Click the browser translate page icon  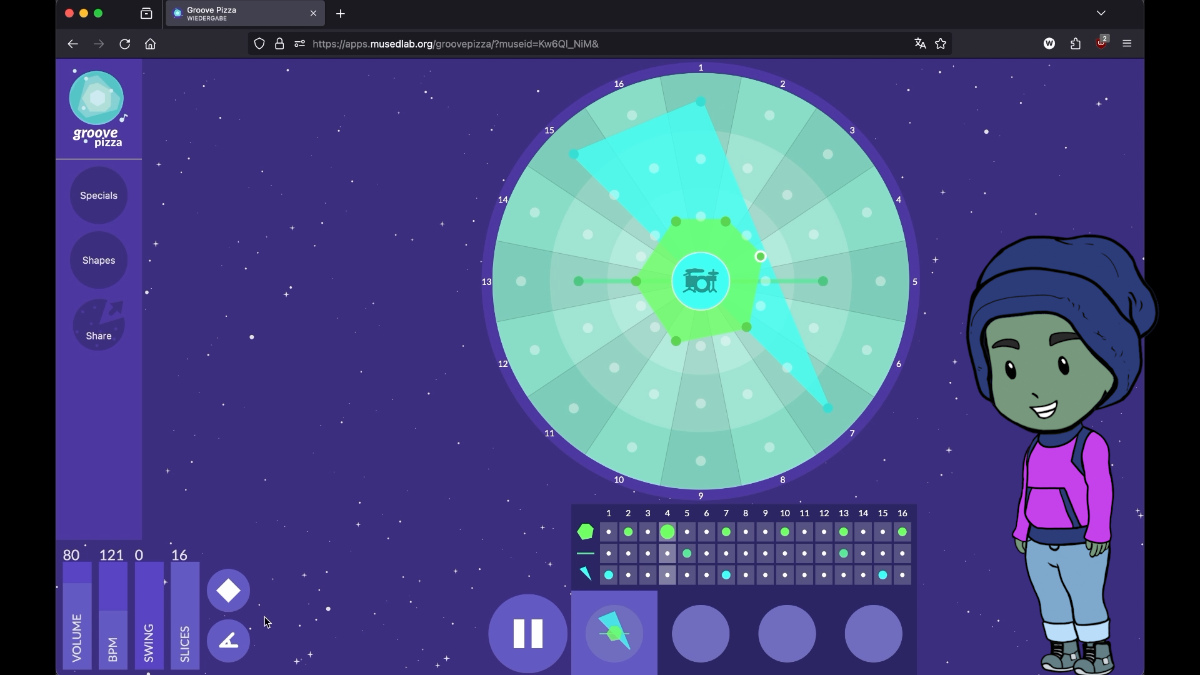[920, 43]
